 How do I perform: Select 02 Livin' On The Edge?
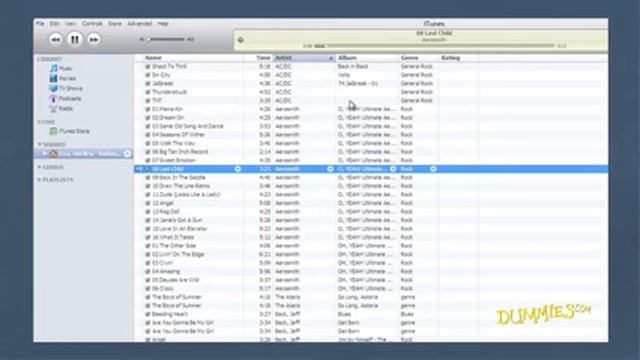[178, 254]
